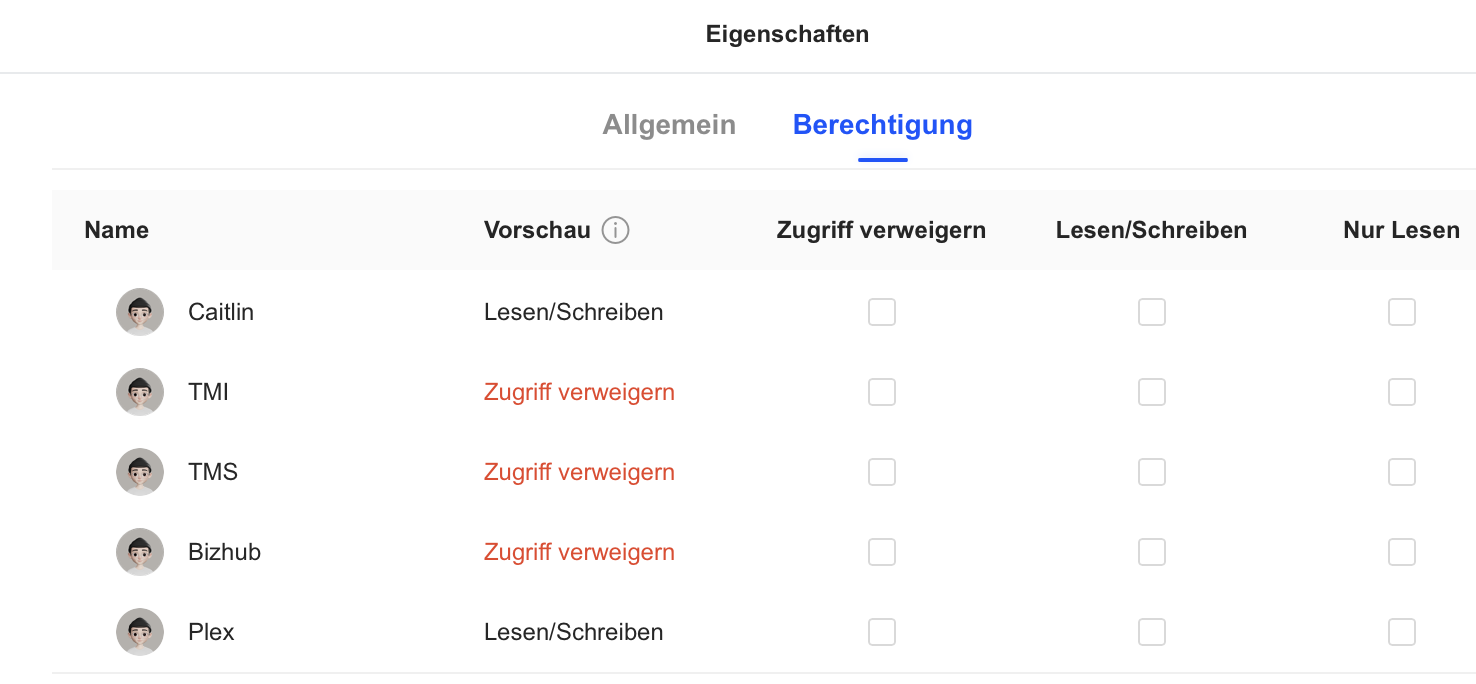Enable Zugriff verweigern for TMS
The height and width of the screenshot is (684, 1476).
pyautogui.click(x=882, y=472)
